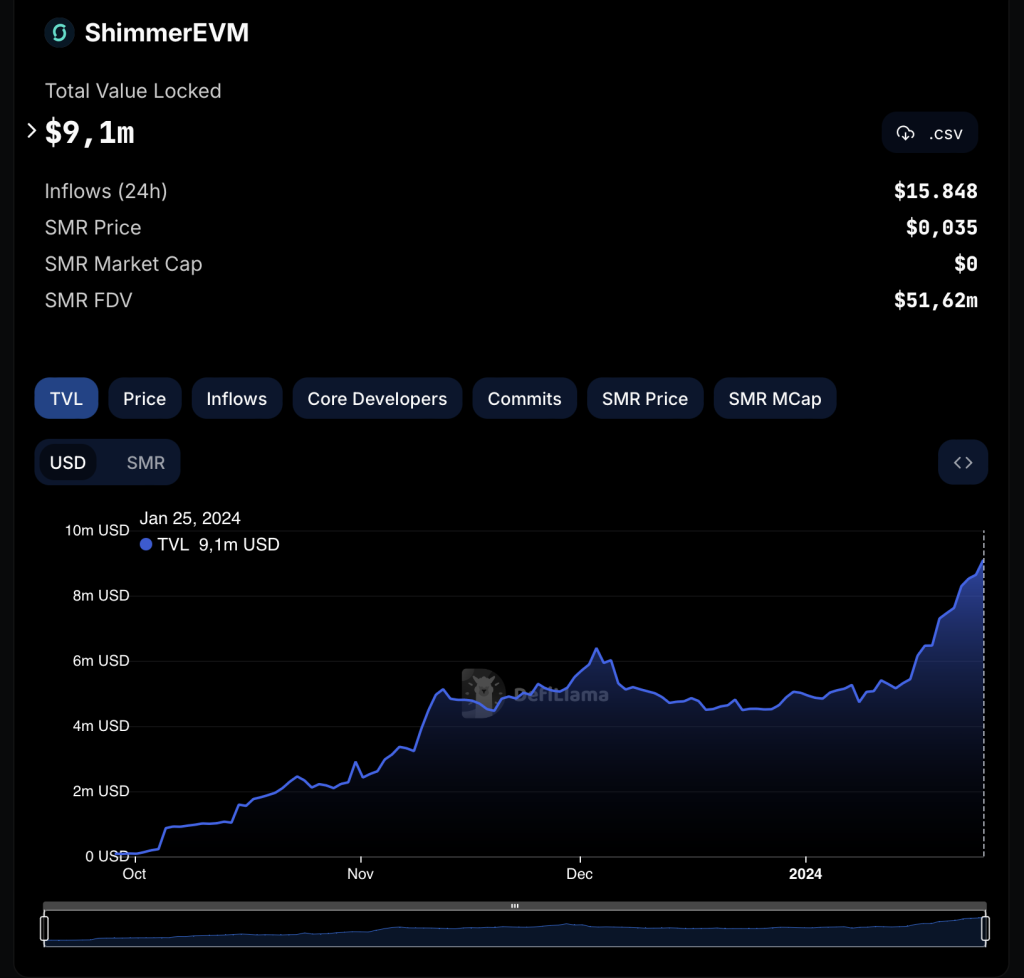Image resolution: width=1024 pixels, height=978 pixels.
Task: Open the SMR MCap tab
Action: [774, 398]
